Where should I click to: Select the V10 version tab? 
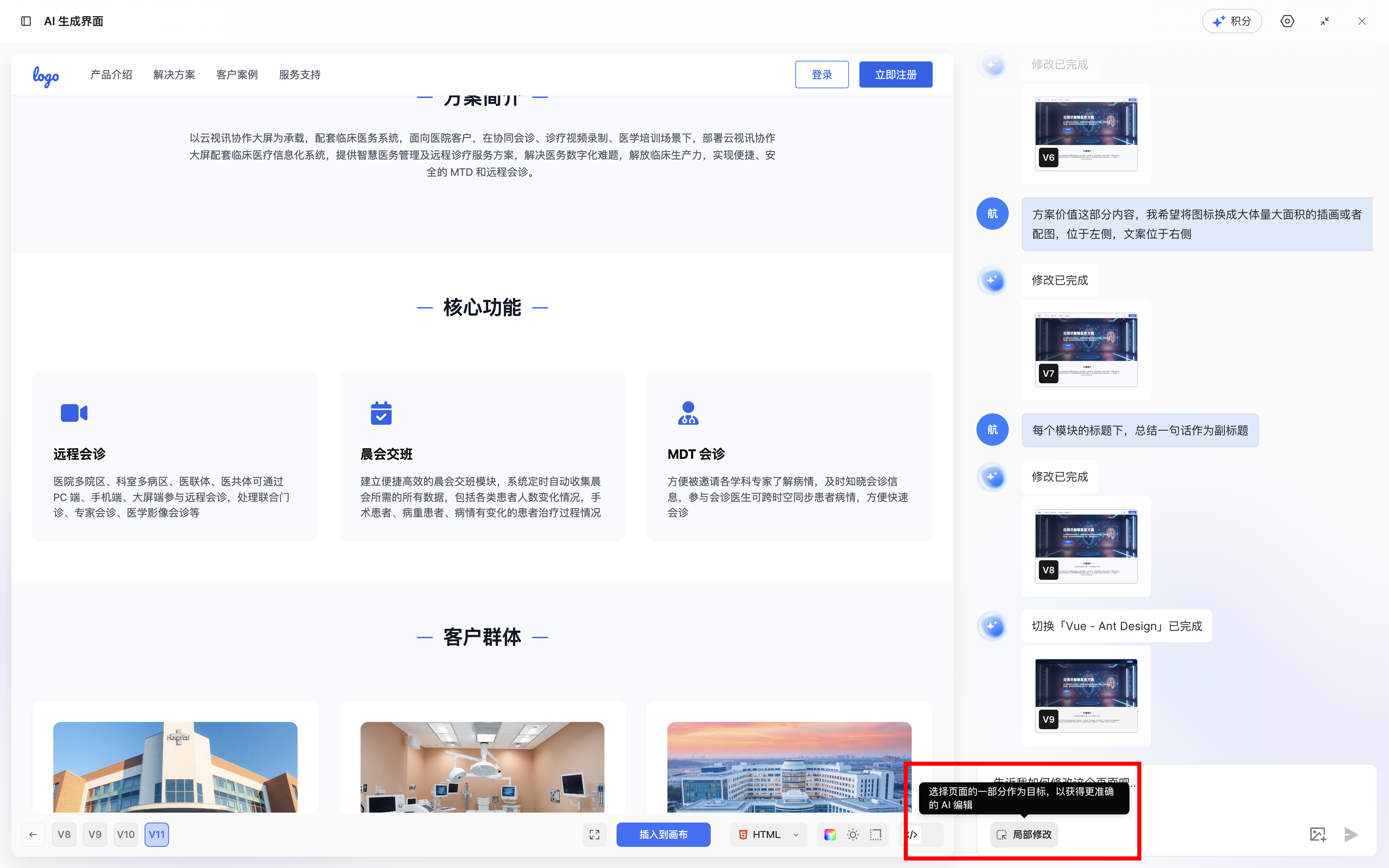point(126,835)
